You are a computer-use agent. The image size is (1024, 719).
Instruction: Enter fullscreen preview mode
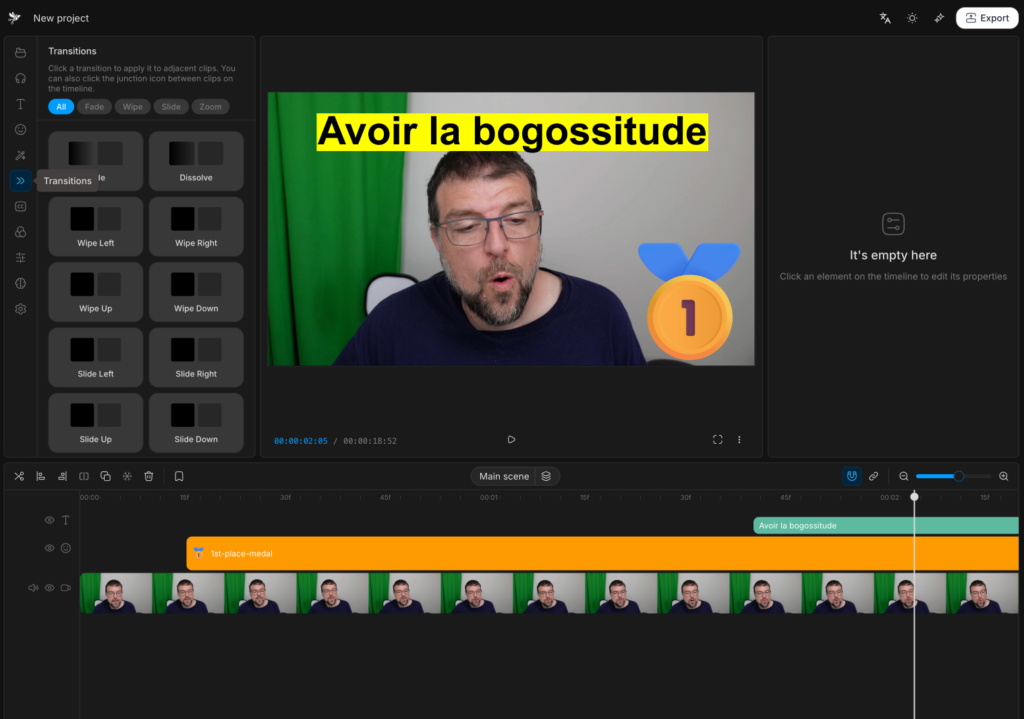point(717,440)
